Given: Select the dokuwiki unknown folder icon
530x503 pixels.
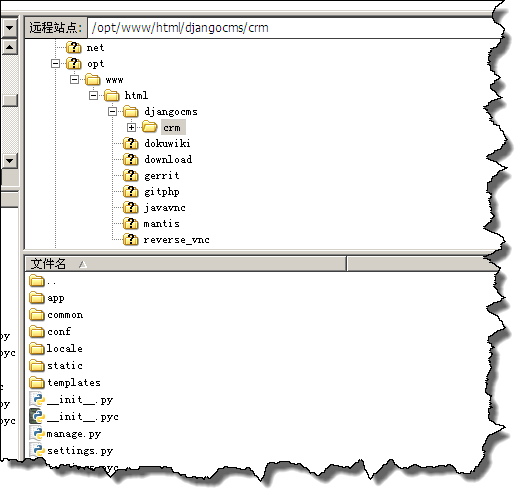Looking at the screenshot, I should pos(130,143).
